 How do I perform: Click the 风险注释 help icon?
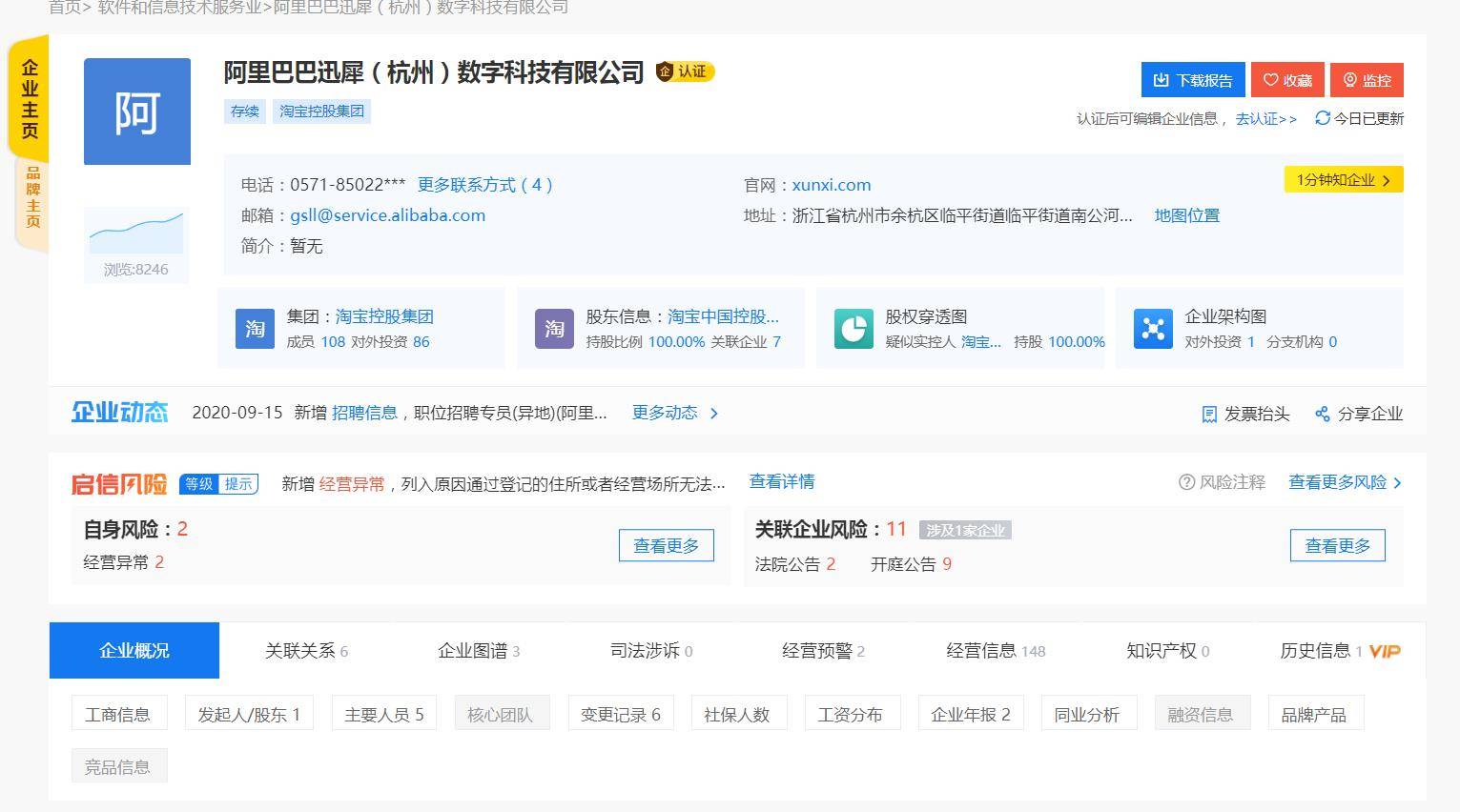coord(1186,482)
